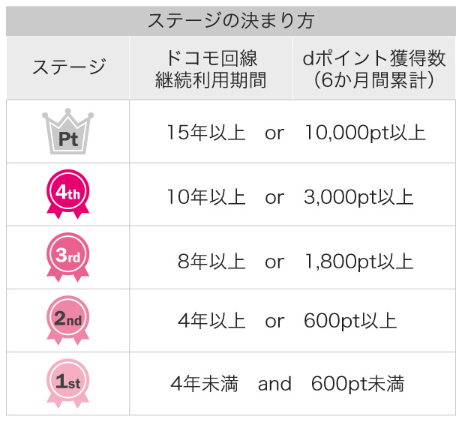
Task: Click the 3rd stage ribbon badge
Action: (68, 257)
